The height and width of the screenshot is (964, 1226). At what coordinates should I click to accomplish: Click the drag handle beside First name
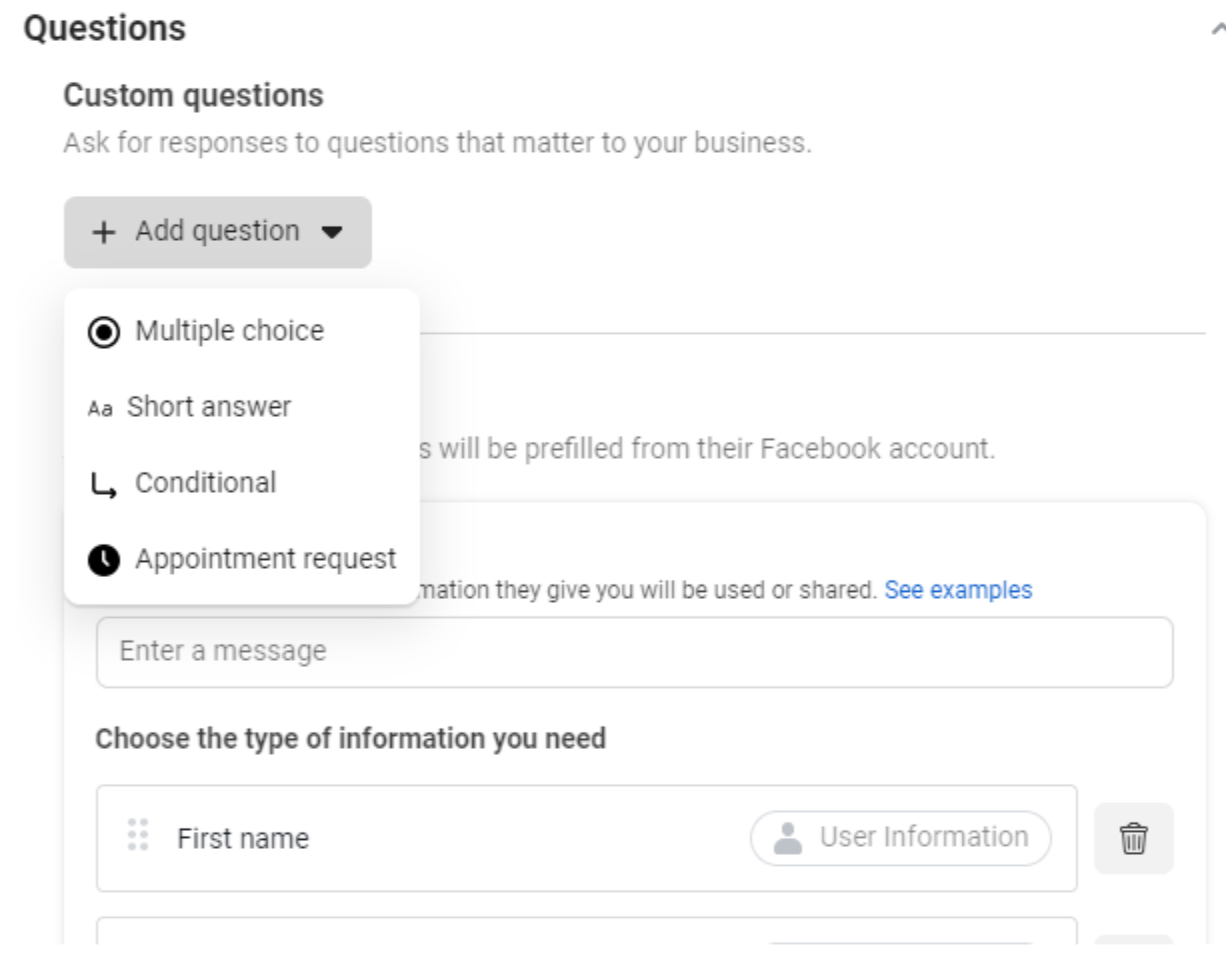coord(139,835)
